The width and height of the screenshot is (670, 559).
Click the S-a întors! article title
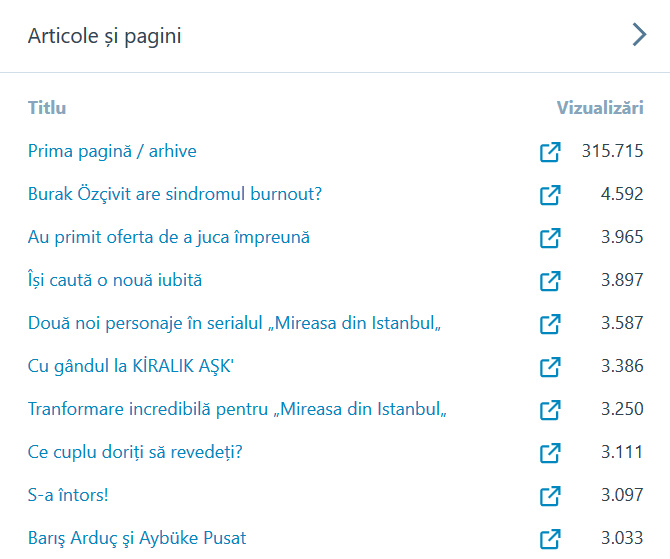tap(70, 496)
